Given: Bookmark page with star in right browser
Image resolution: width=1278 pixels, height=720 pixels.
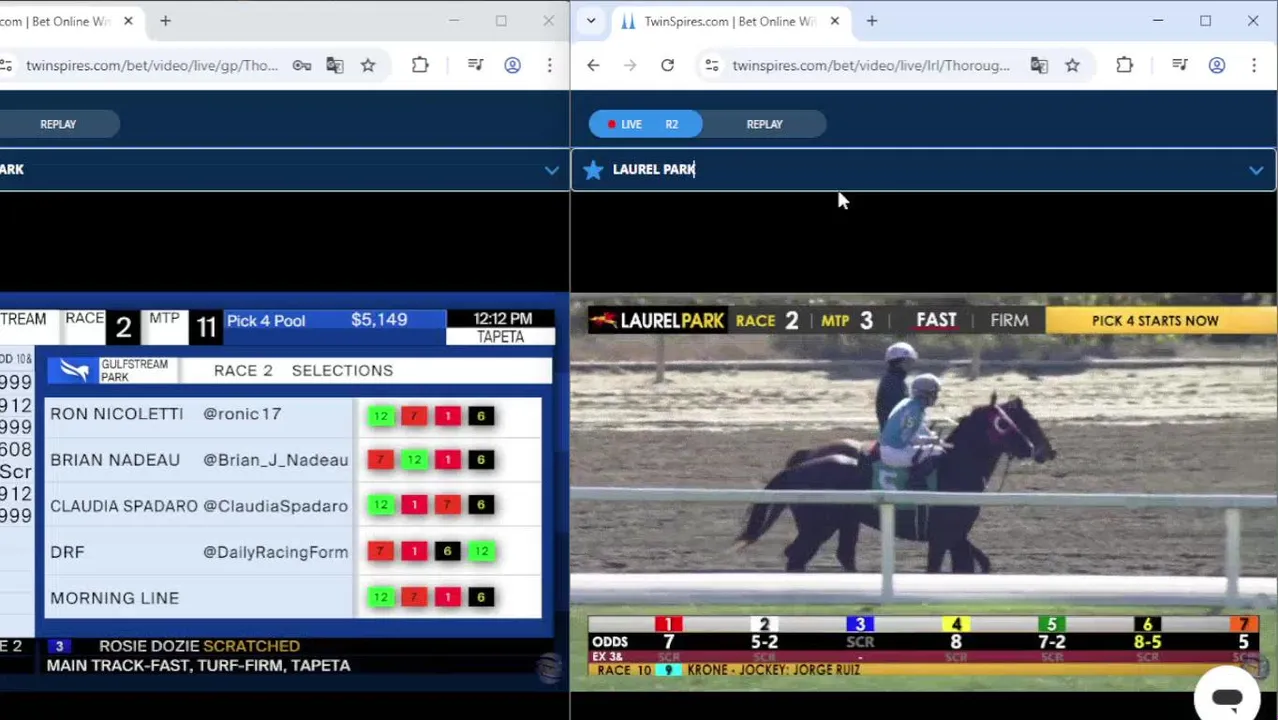Looking at the screenshot, I should tap(1073, 65).
